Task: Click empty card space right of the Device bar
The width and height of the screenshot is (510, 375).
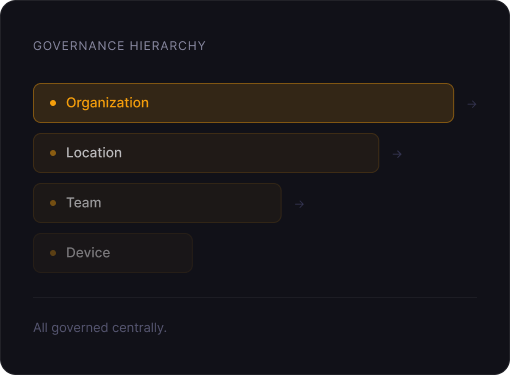Action: [x=333, y=253]
